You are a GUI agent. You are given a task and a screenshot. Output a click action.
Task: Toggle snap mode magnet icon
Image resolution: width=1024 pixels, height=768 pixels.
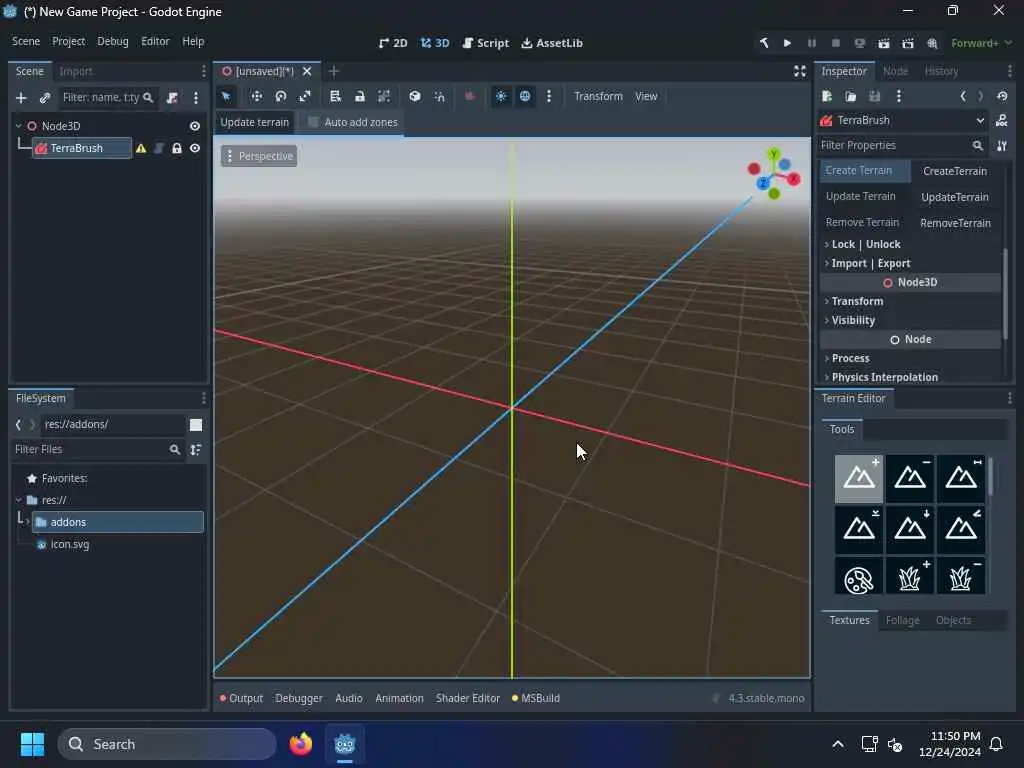(x=440, y=97)
